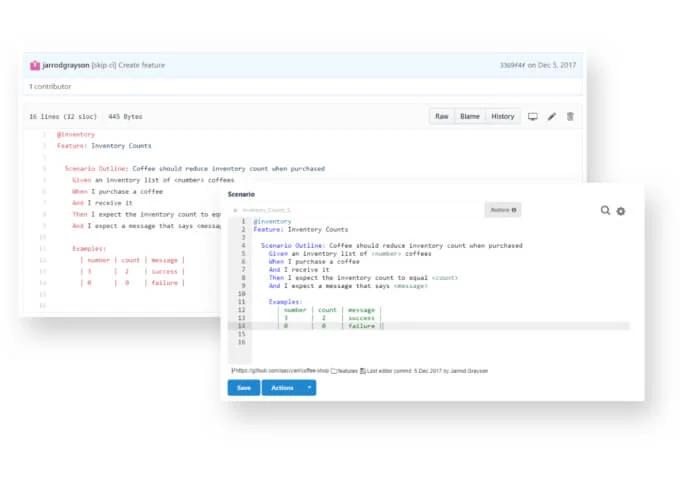Click the features folder icon below the editor
The image size is (680, 480).
coord(334,370)
